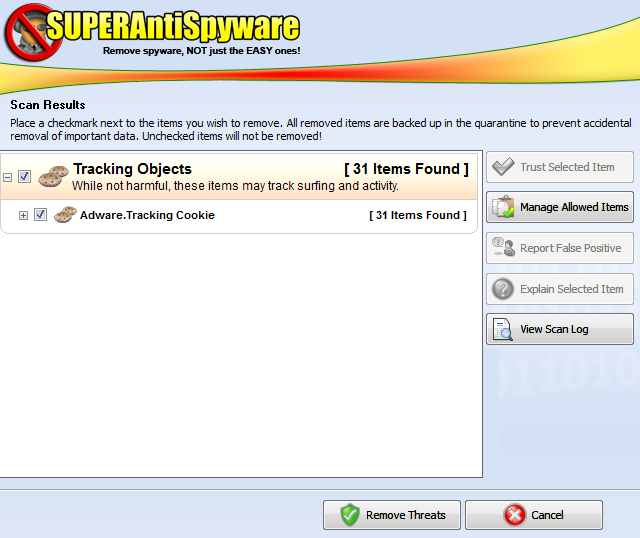Uncheck the Tracking Objects checkbox
The image size is (640, 538).
pyautogui.click(x=25, y=177)
